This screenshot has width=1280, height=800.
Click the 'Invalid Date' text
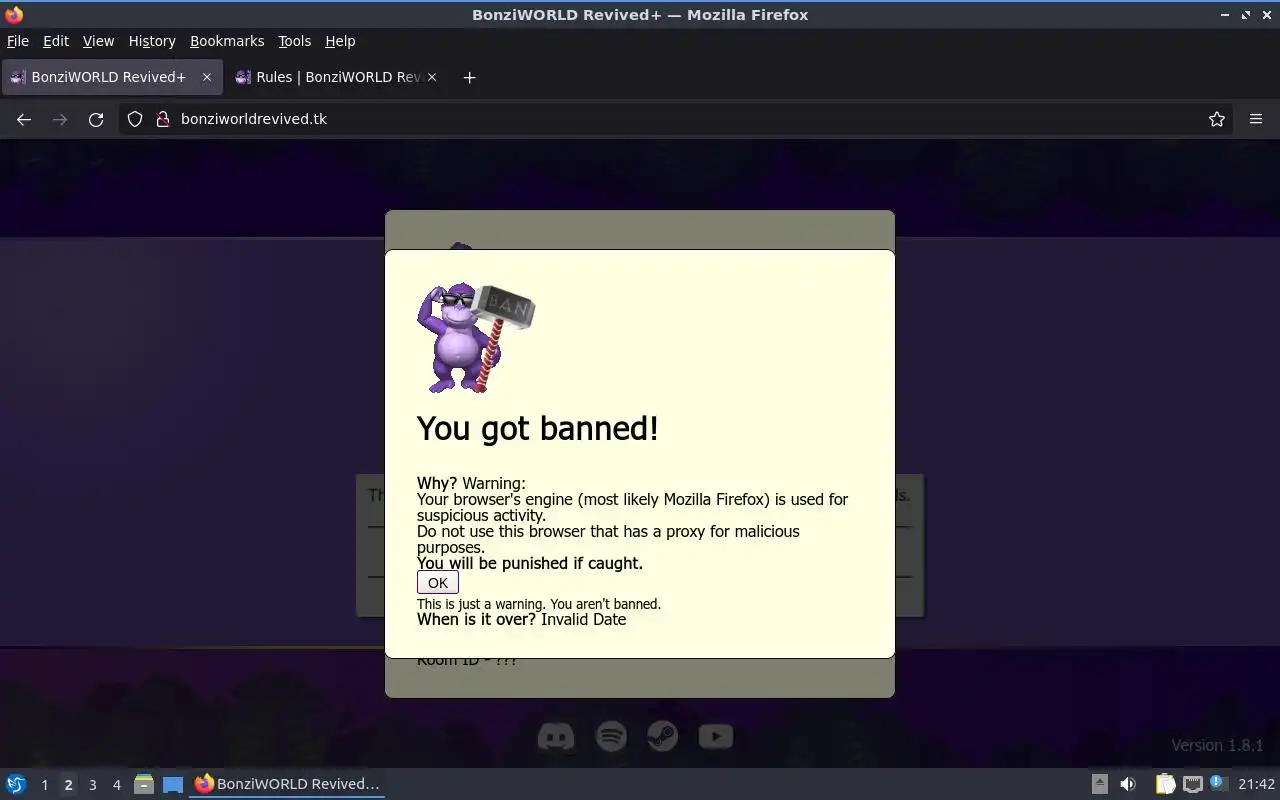pos(583,619)
